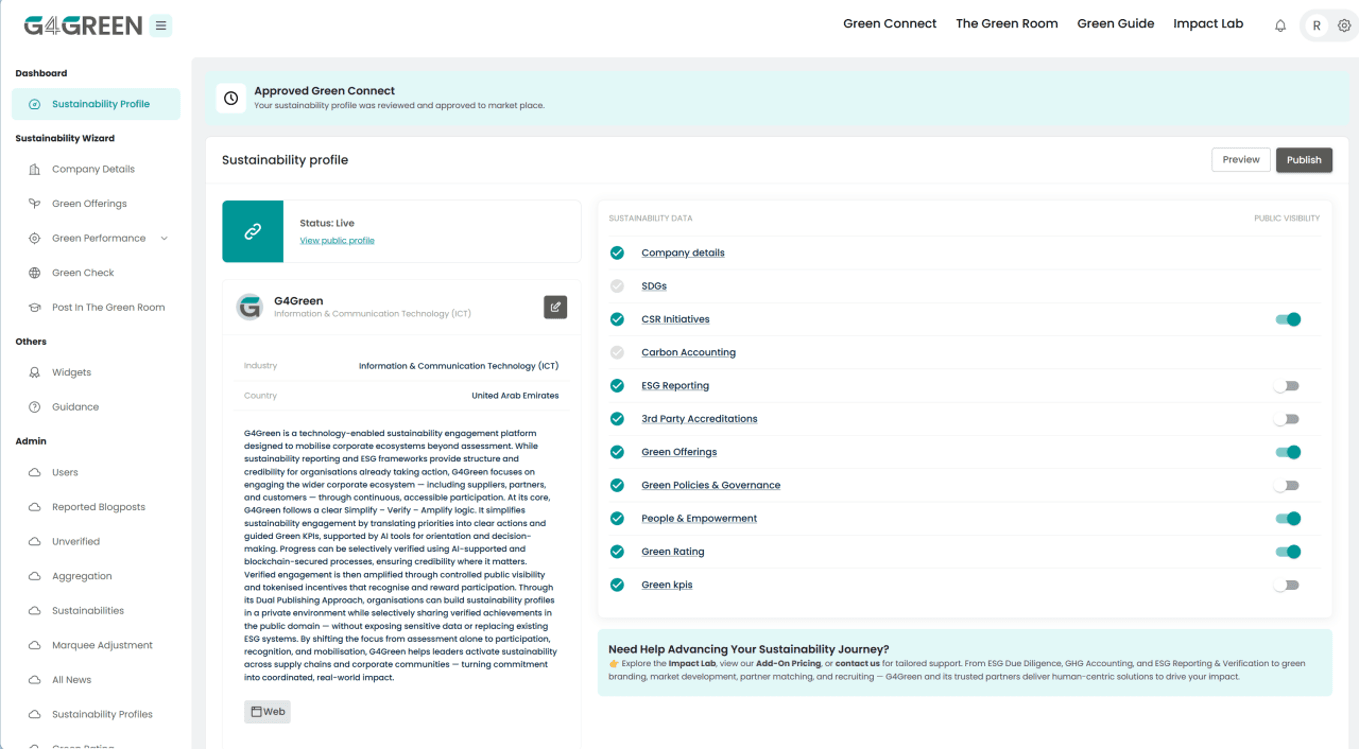This screenshot has height=750, width=1359.
Task: Click graduation cap icon for Green Room post
Action: (x=35, y=307)
